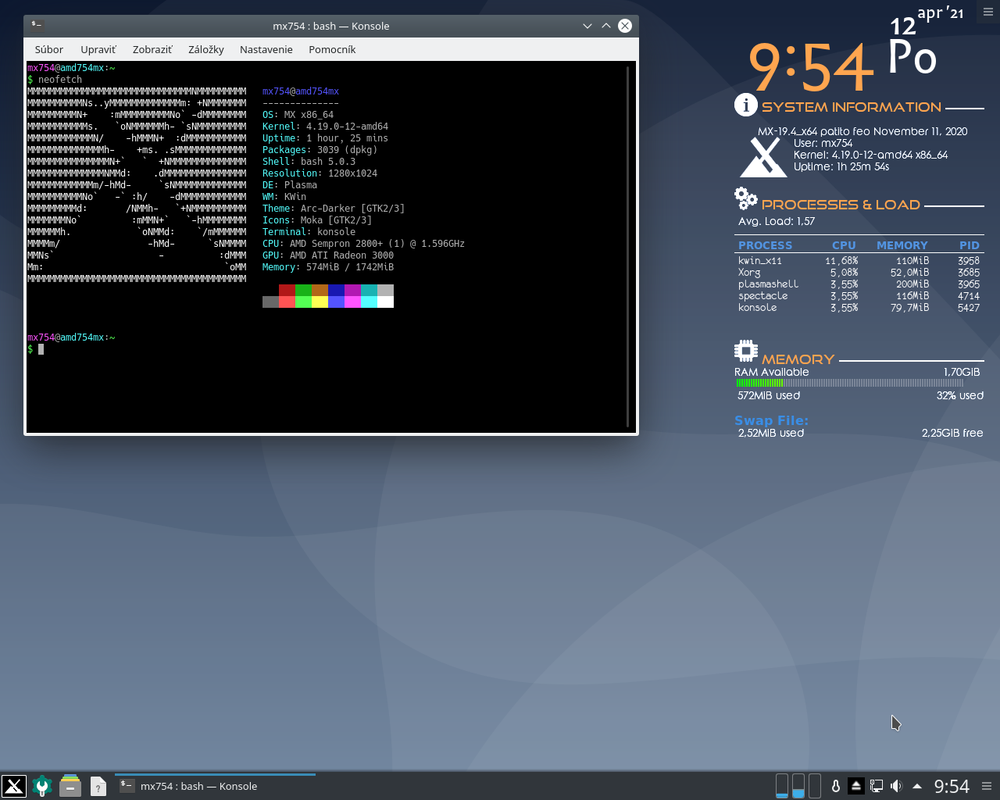Viewport: 1000px width, 800px height.
Task: Click the 'kwin_x11' process row
Action: click(x=858, y=260)
